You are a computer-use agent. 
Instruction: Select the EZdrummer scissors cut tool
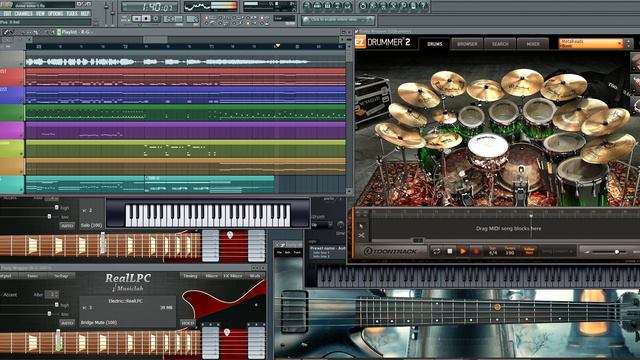pyautogui.click(x=361, y=236)
